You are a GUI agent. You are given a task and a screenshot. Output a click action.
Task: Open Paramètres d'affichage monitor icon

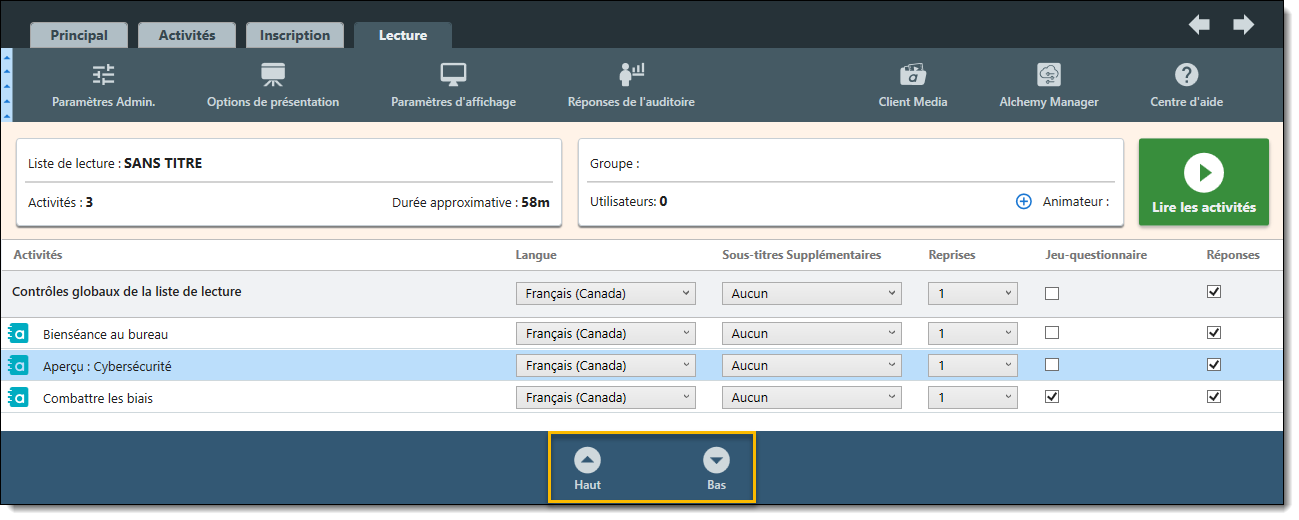pyautogui.click(x=453, y=75)
